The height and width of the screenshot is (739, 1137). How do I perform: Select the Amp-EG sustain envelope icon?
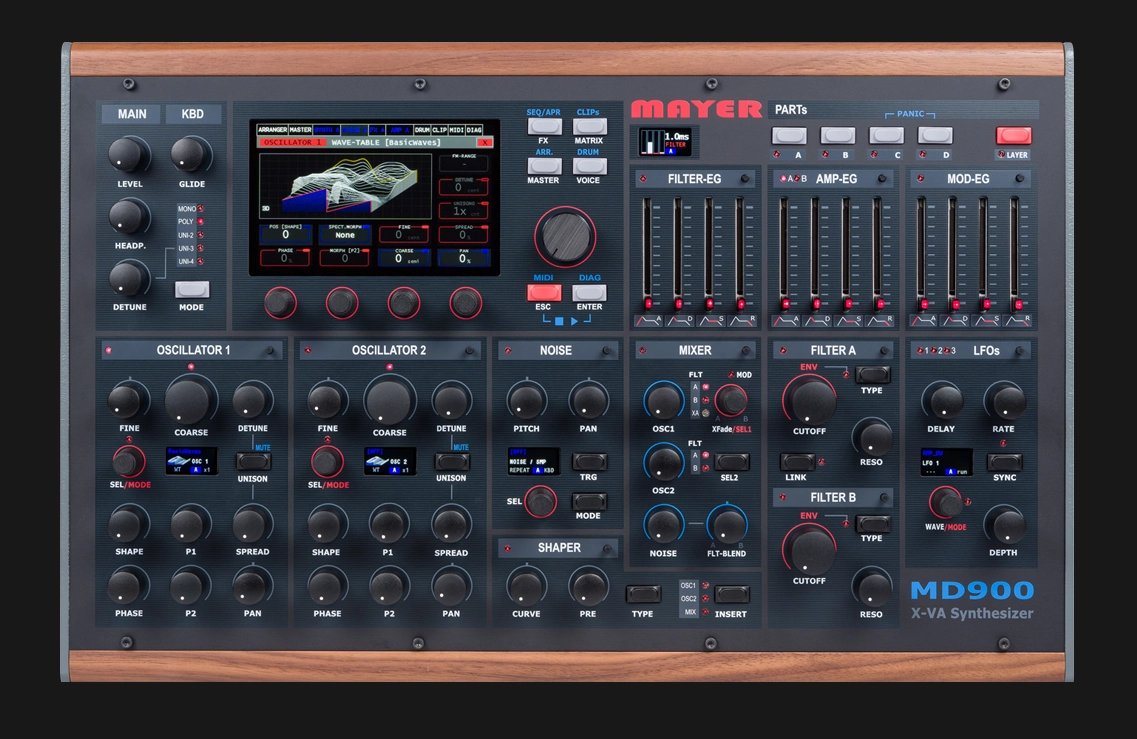[848, 321]
